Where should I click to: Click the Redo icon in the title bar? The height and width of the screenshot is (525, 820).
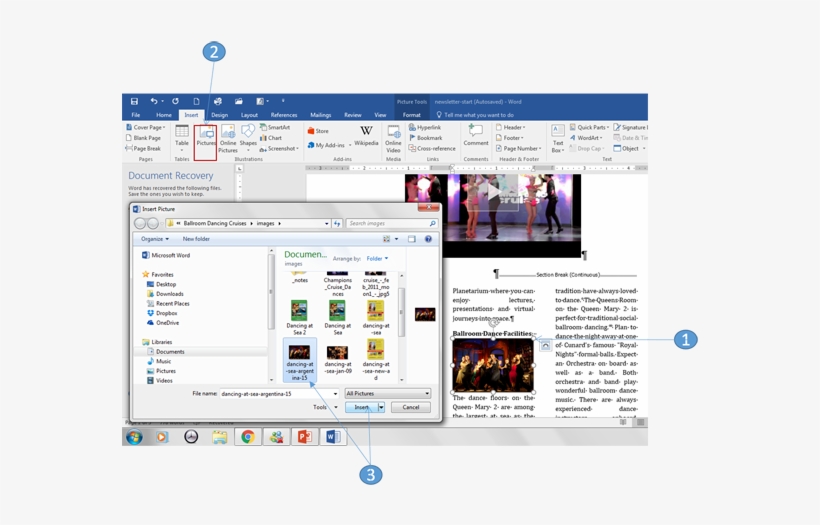pyautogui.click(x=175, y=101)
